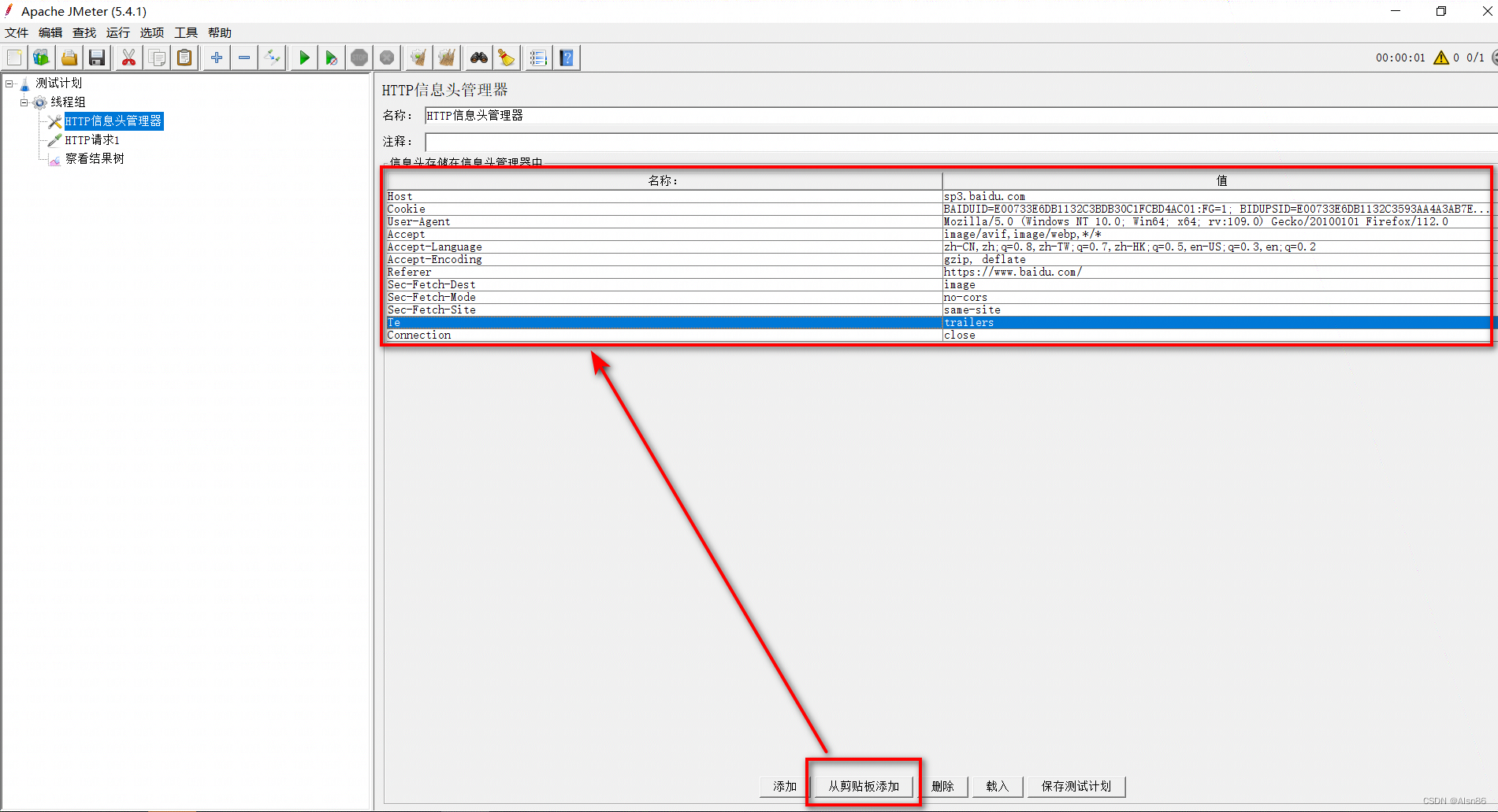Select 线程组 in the tree
This screenshot has height=812, width=1498.
[68, 102]
